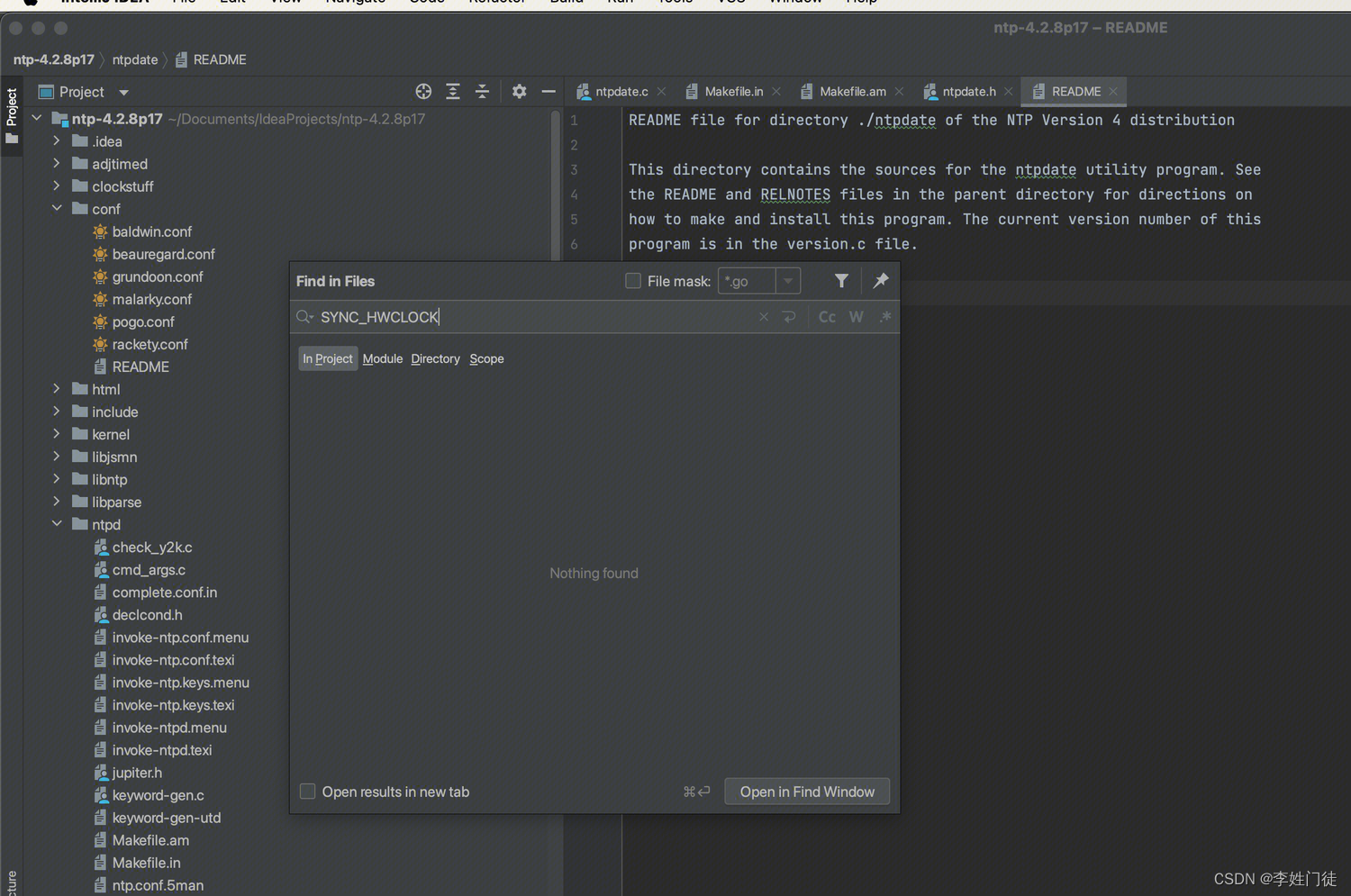Close the ntpdate.c tab
The width and height of the screenshot is (1351, 896).
662,92
